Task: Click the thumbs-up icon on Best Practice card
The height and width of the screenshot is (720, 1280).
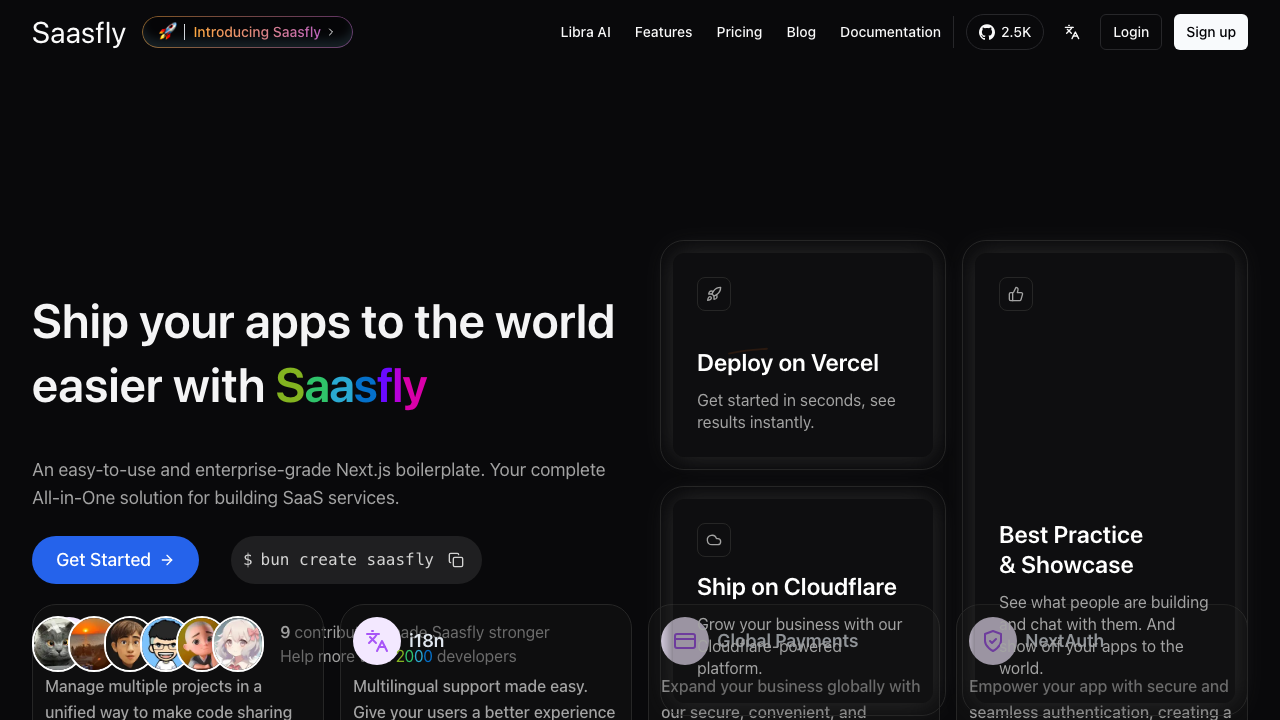Action: click(1016, 293)
